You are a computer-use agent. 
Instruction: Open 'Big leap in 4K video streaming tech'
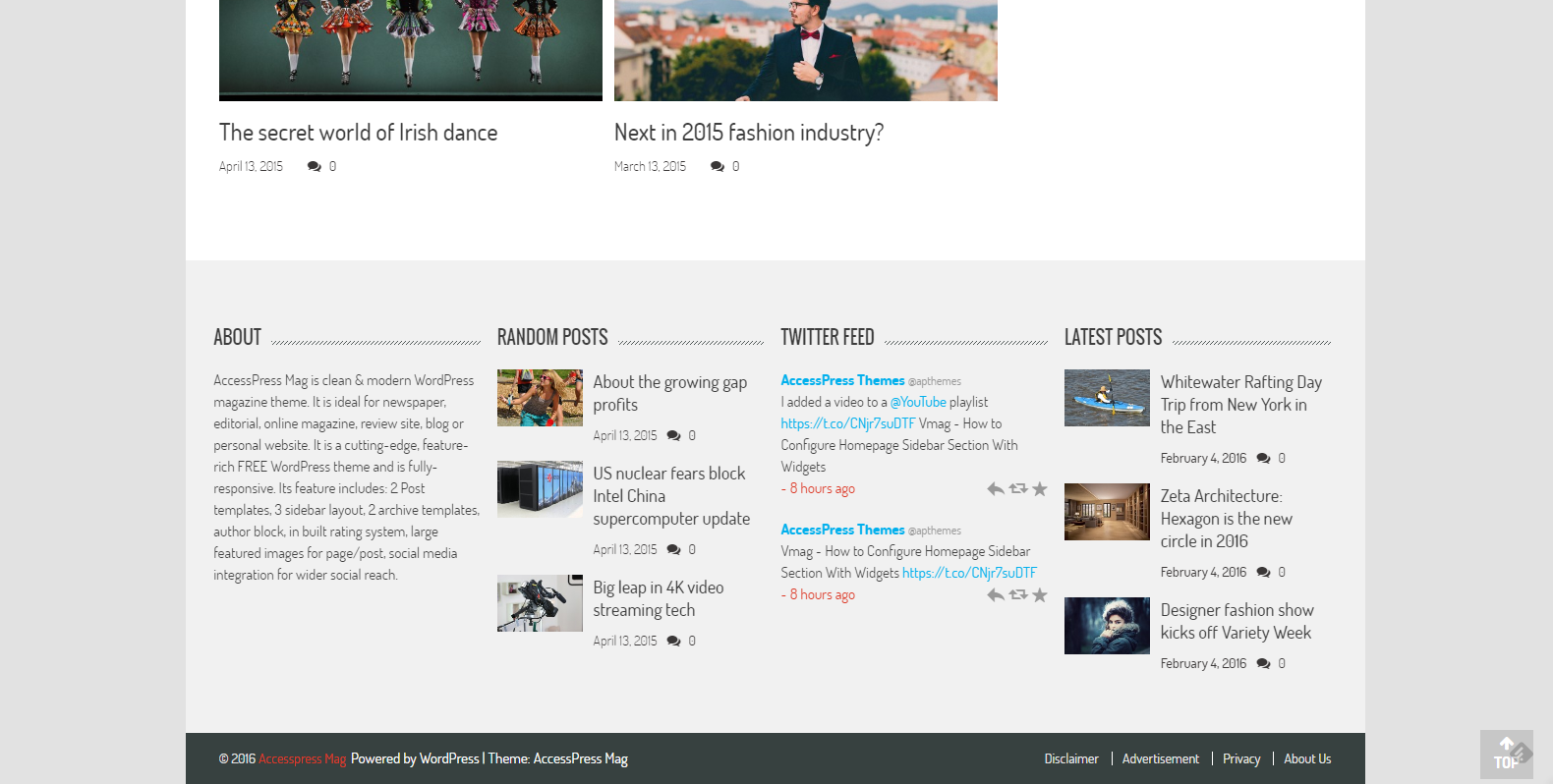click(658, 598)
